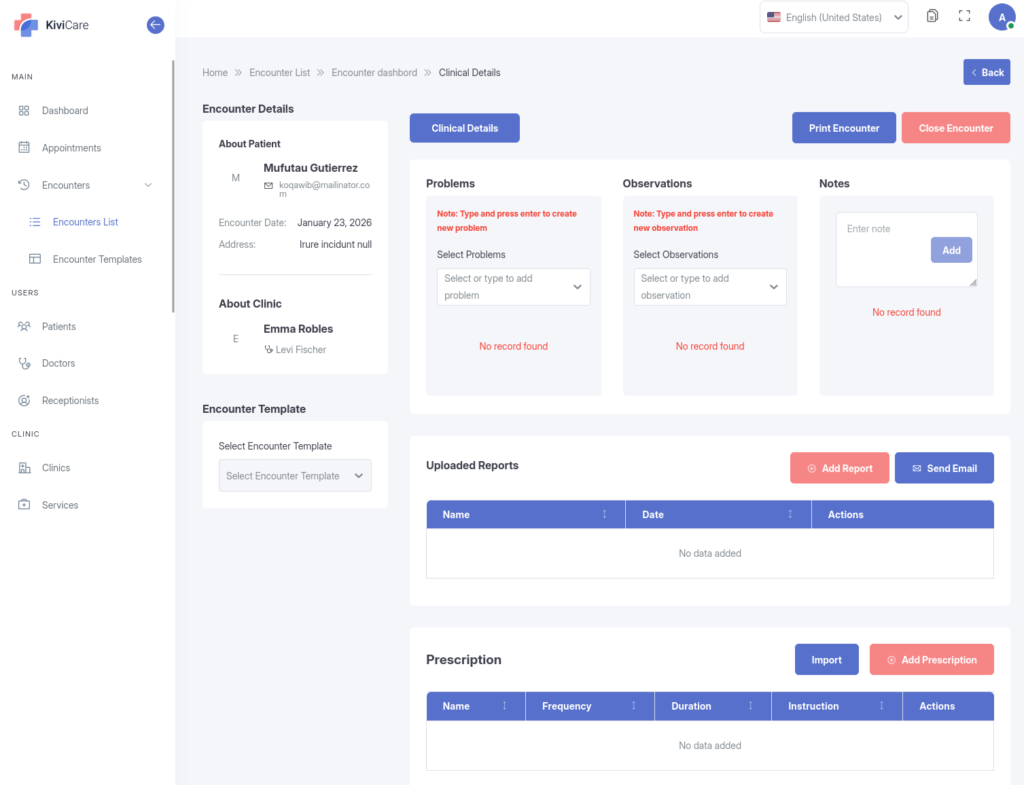Collapse sidebar using the blue arrow icon
Image resolution: width=1024 pixels, height=785 pixels.
[155, 25]
